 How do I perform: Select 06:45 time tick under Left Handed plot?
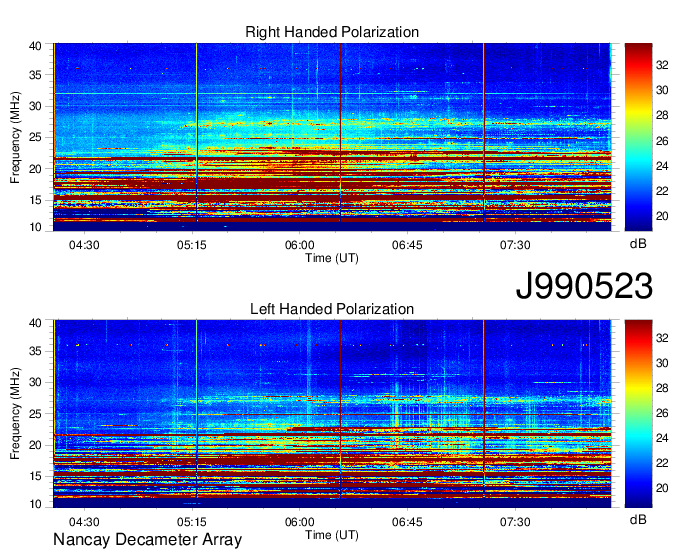tap(407, 522)
